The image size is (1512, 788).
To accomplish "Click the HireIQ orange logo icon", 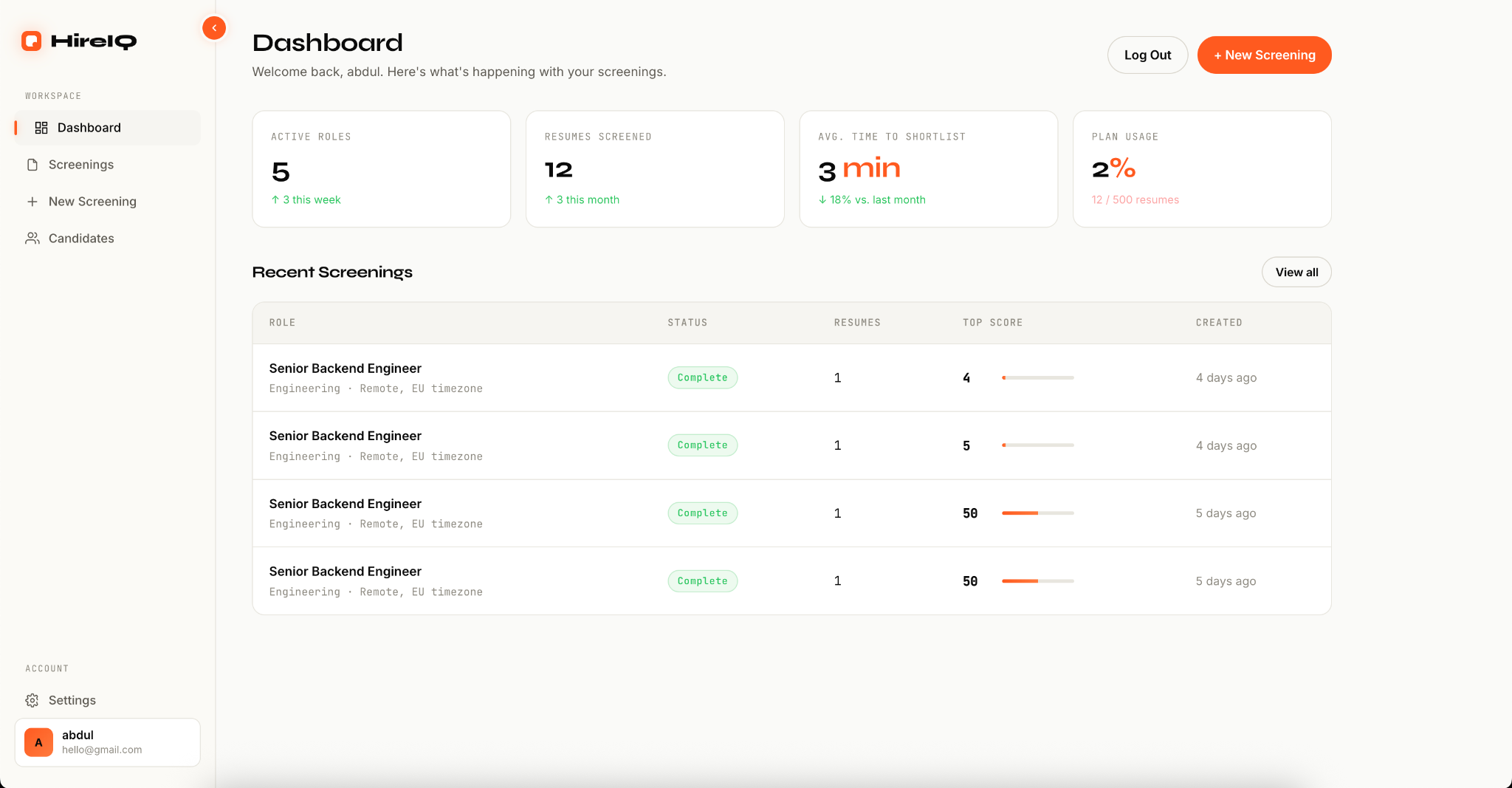I will (x=31, y=41).
